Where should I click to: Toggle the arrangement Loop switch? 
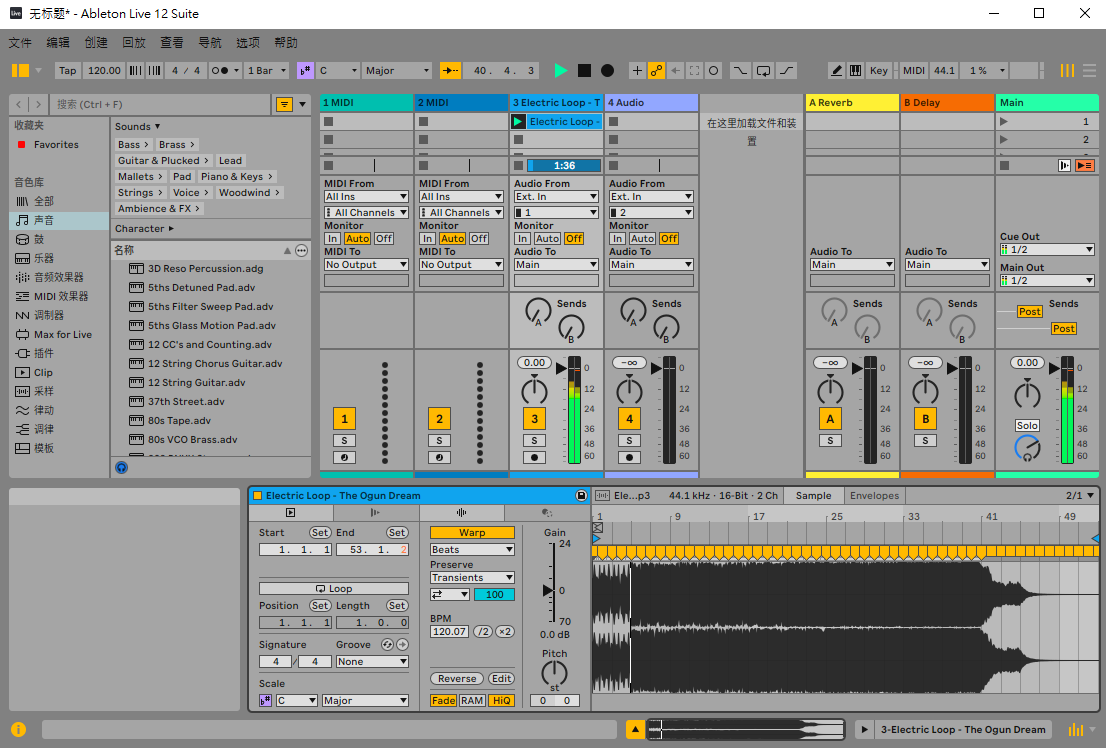click(763, 71)
